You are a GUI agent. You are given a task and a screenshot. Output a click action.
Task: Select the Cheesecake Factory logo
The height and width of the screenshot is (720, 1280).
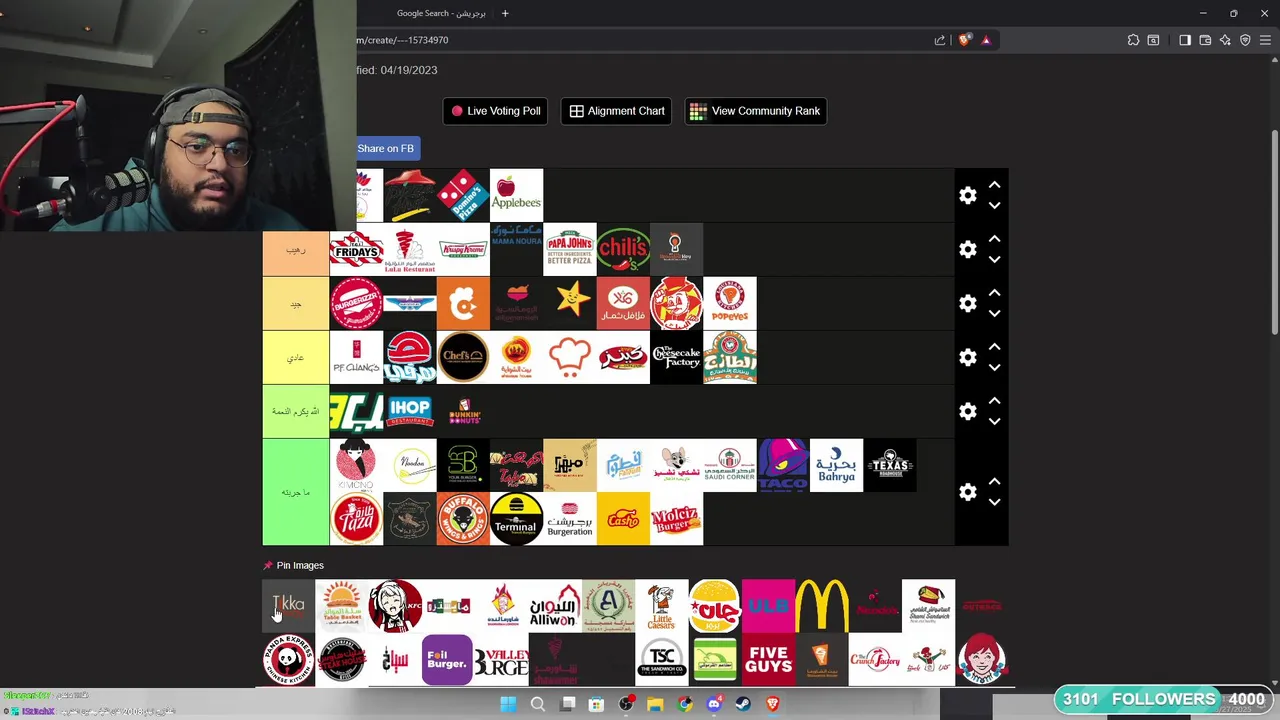click(x=676, y=357)
